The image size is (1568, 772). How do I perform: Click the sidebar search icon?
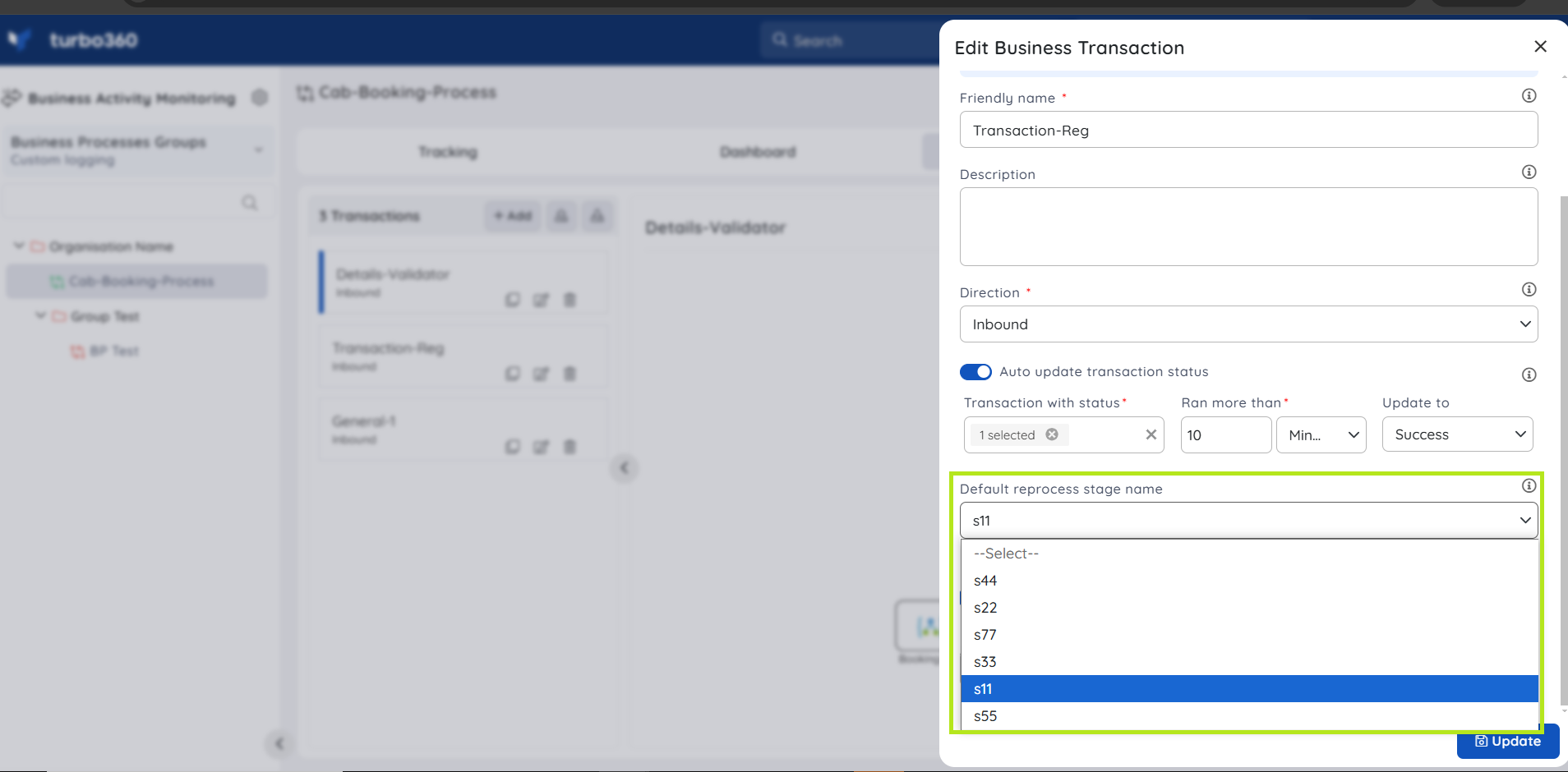[x=250, y=203]
